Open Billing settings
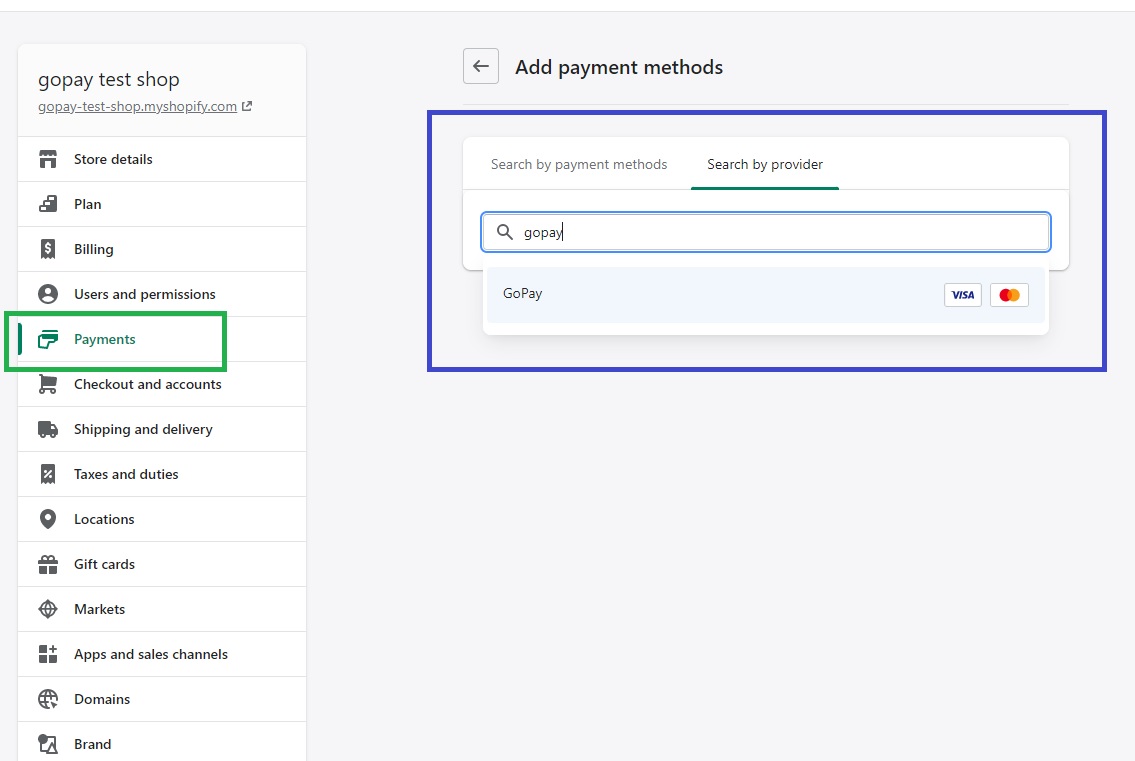The width and height of the screenshot is (1135, 761). coord(162,249)
